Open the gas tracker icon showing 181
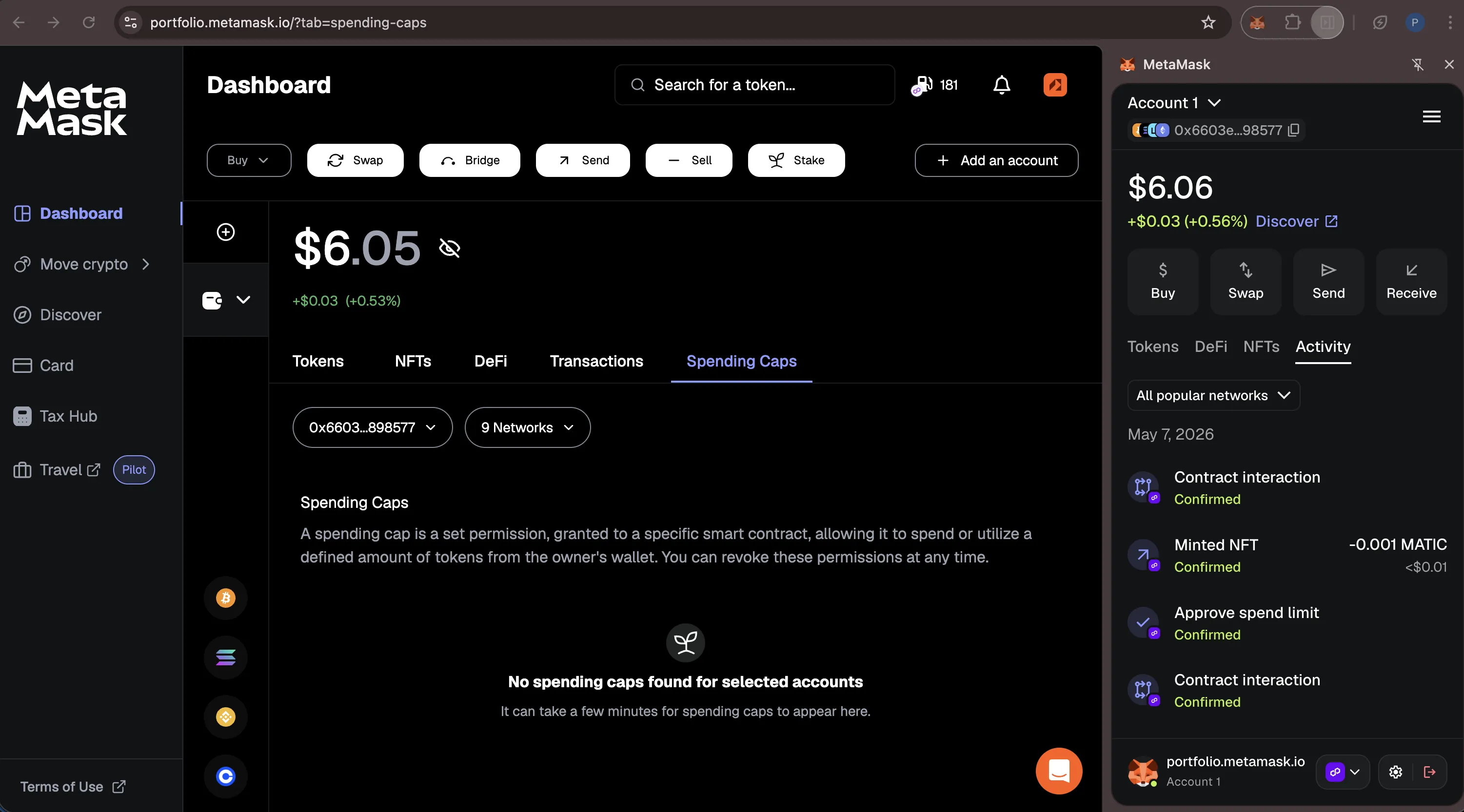1464x812 pixels. (934, 85)
